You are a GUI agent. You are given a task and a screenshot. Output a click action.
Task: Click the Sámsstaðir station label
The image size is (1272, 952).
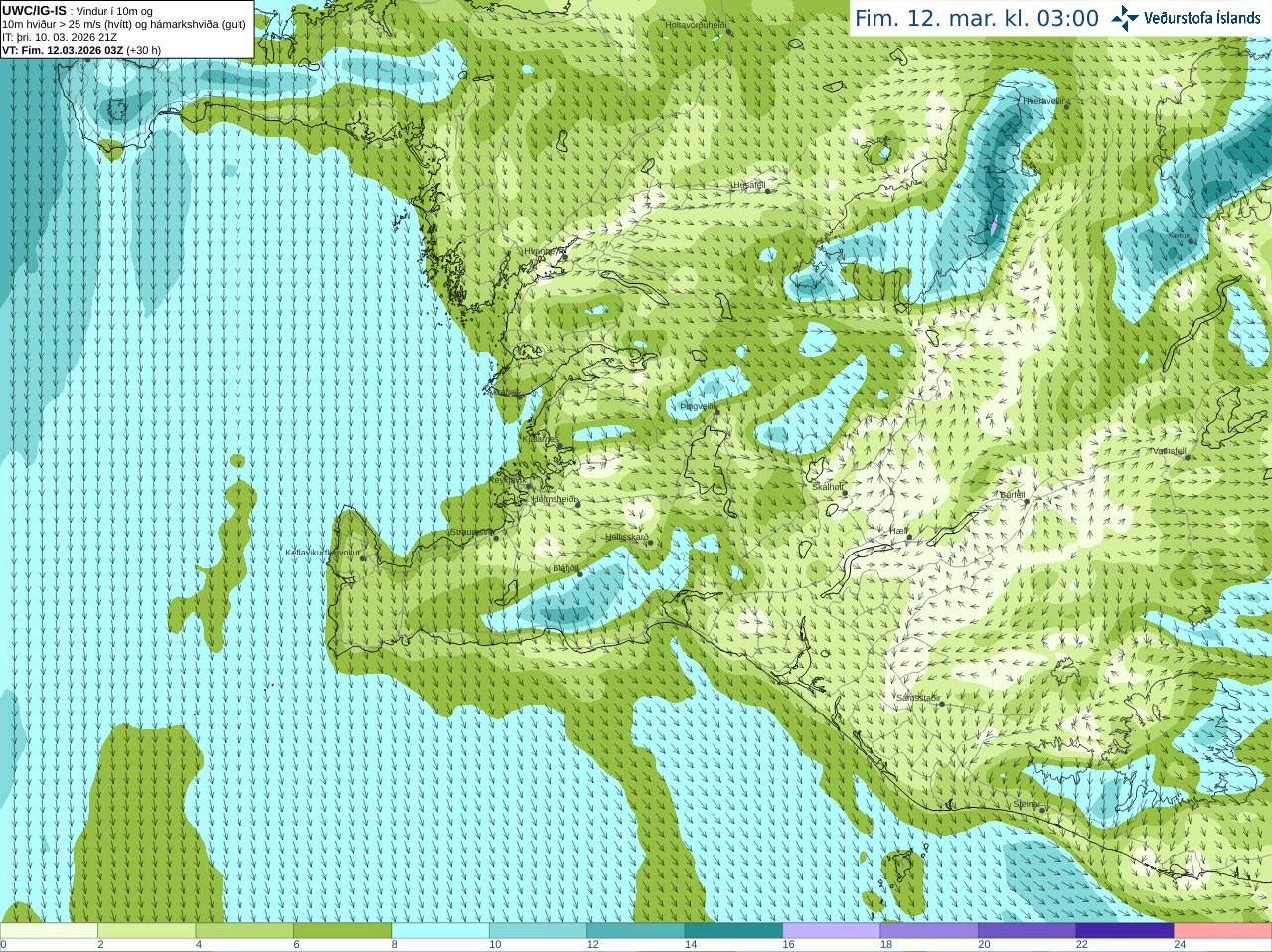point(917,698)
